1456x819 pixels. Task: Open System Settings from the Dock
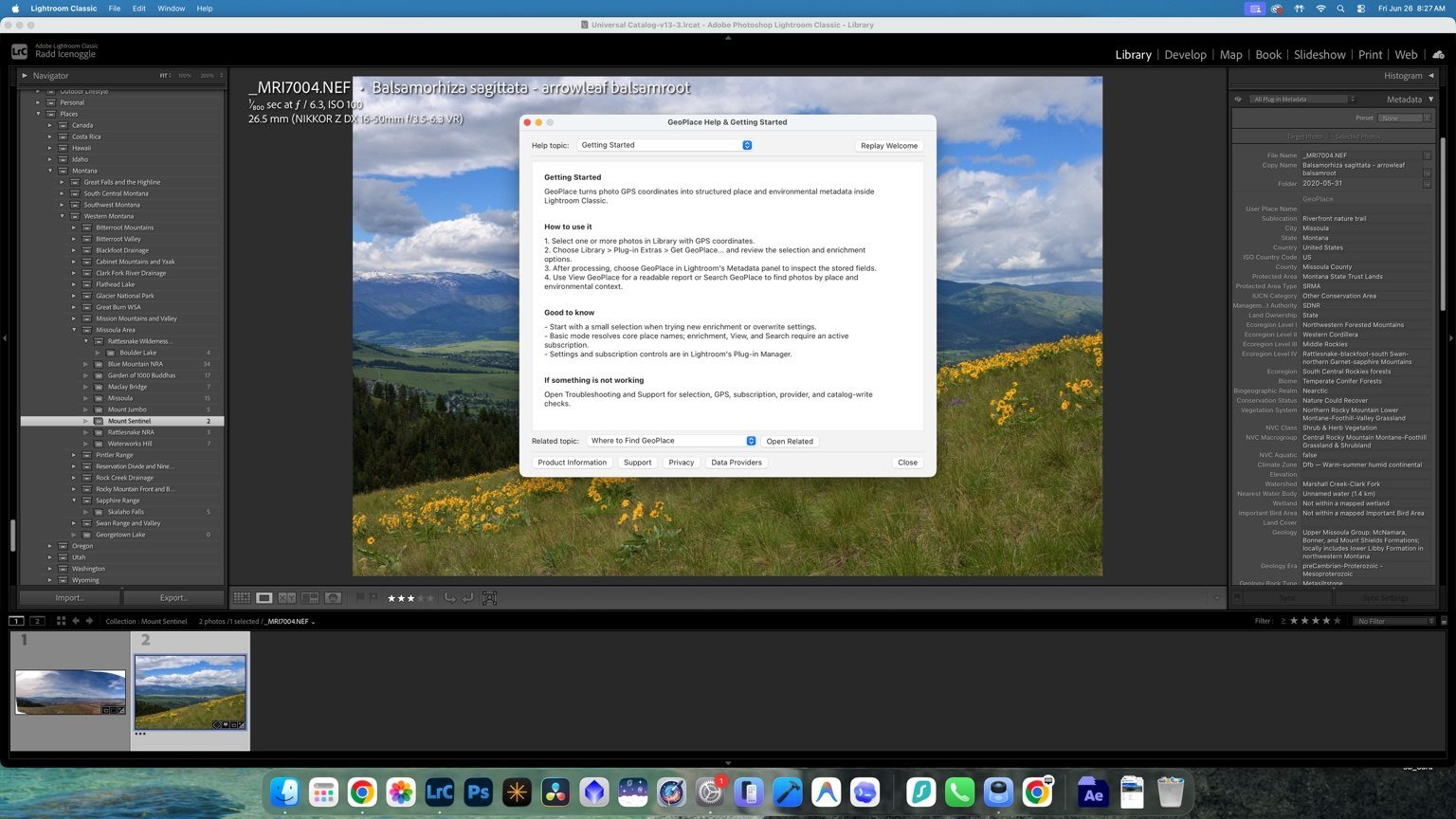[x=710, y=792]
